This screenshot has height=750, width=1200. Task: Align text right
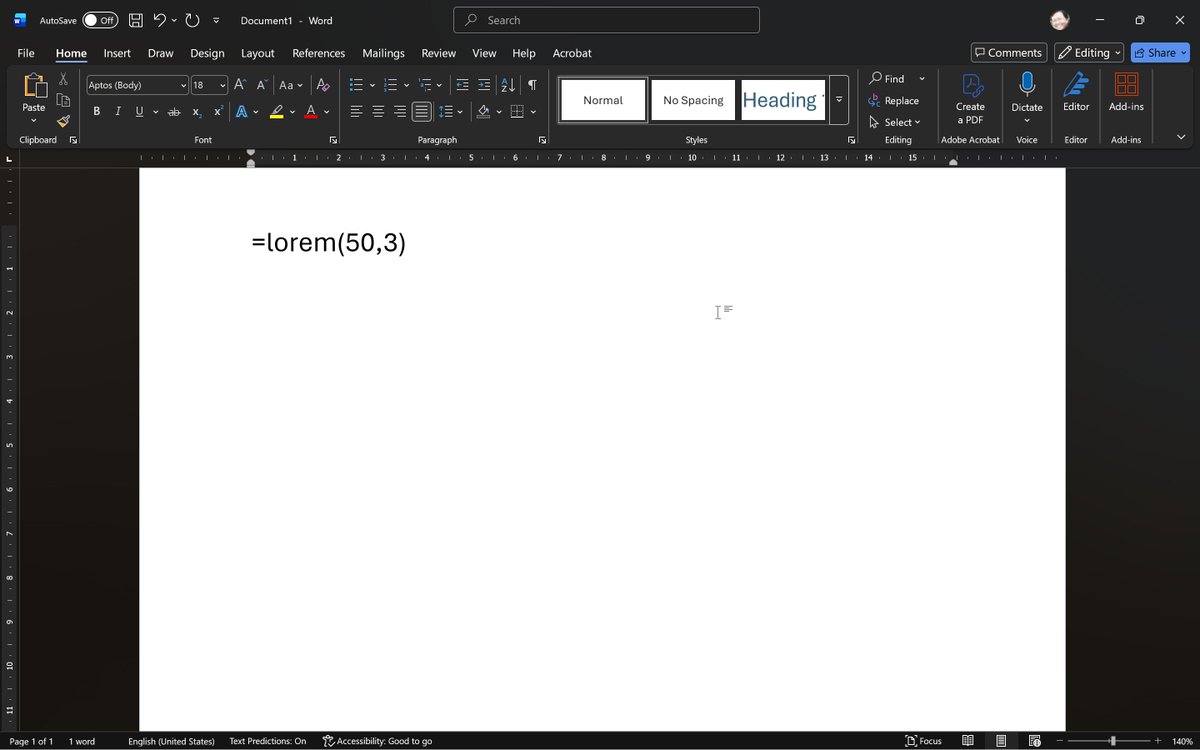(400, 111)
